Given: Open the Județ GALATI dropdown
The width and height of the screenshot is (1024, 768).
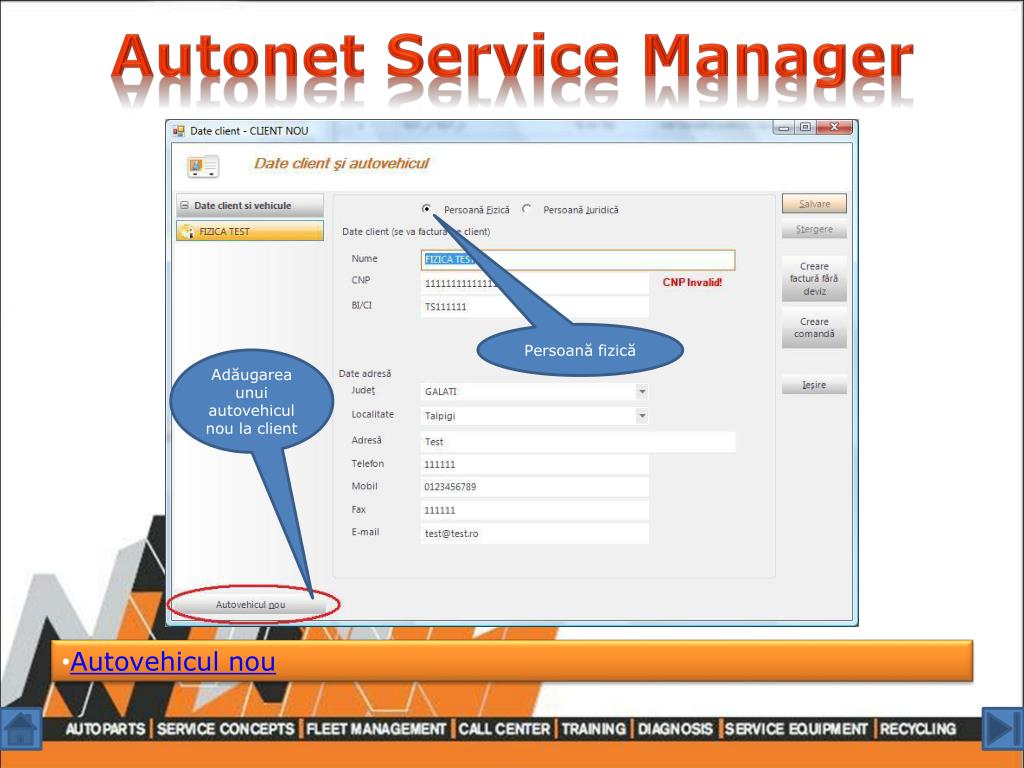Looking at the screenshot, I should pyautogui.click(x=642, y=392).
